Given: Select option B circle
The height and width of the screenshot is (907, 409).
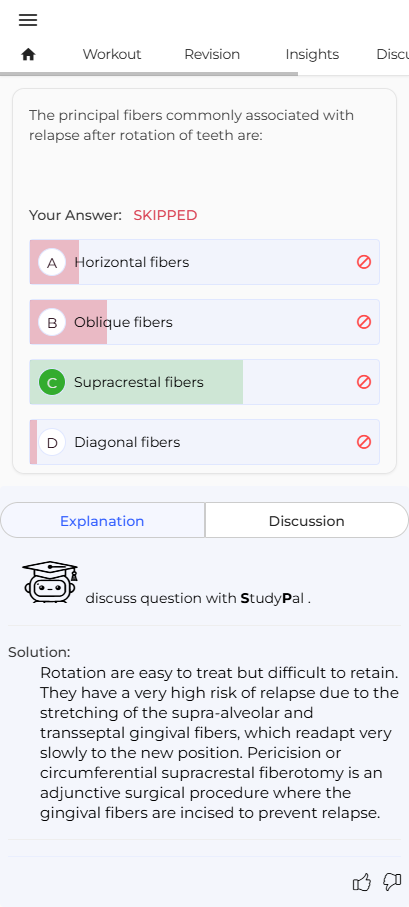Looking at the screenshot, I should [x=52, y=322].
